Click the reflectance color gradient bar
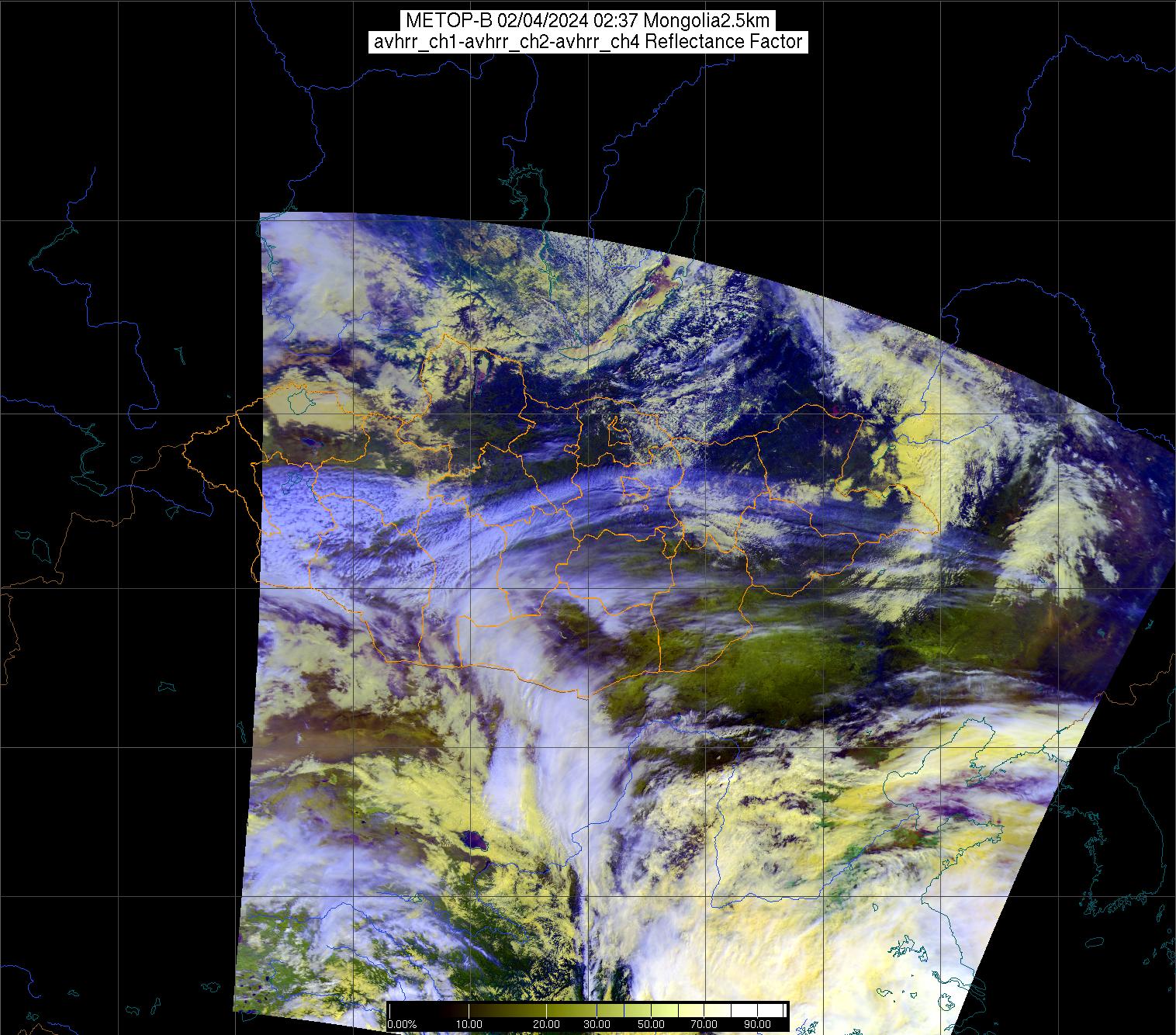1176x1035 pixels. pos(587,1010)
